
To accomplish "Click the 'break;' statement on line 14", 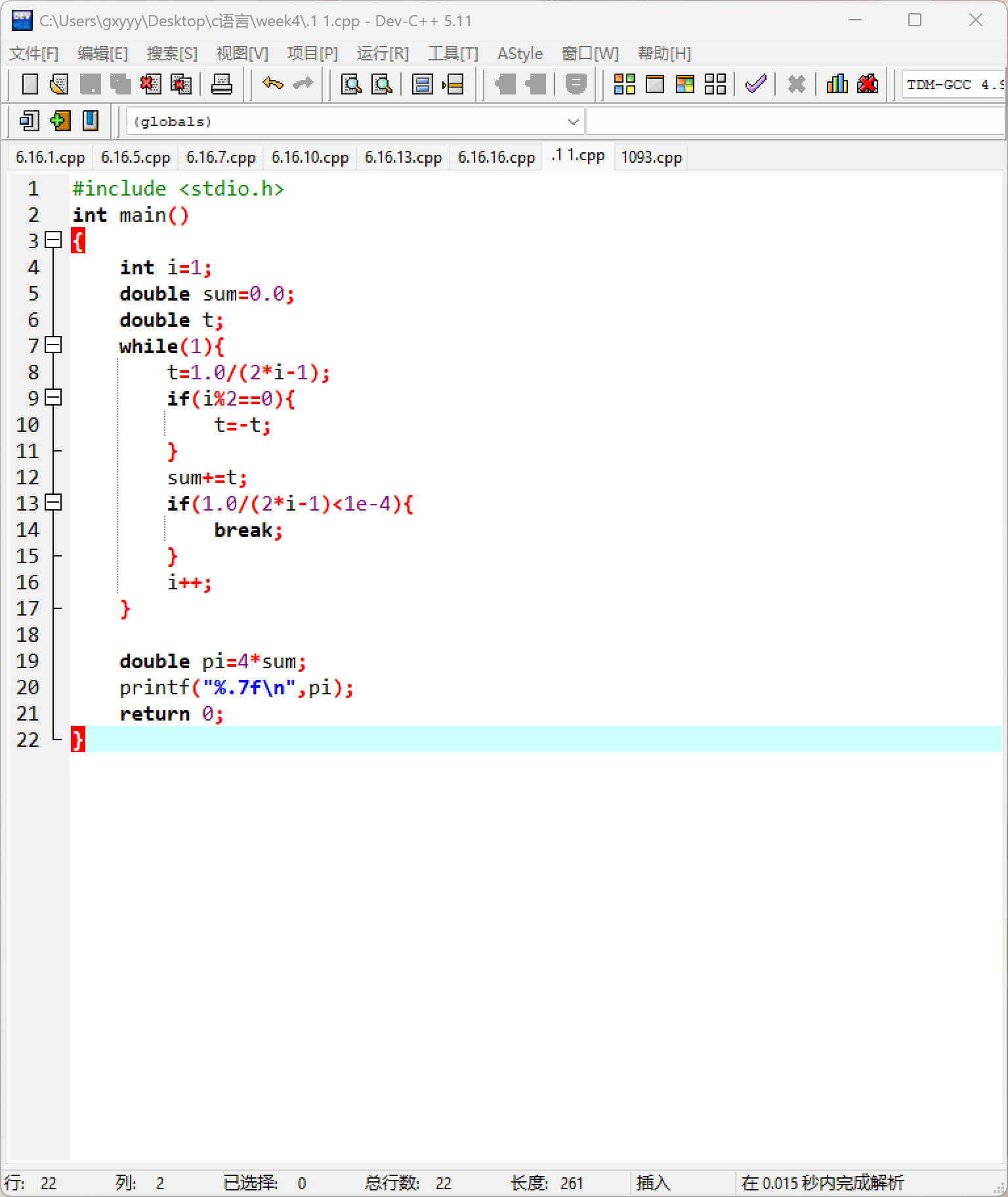I will [248, 530].
